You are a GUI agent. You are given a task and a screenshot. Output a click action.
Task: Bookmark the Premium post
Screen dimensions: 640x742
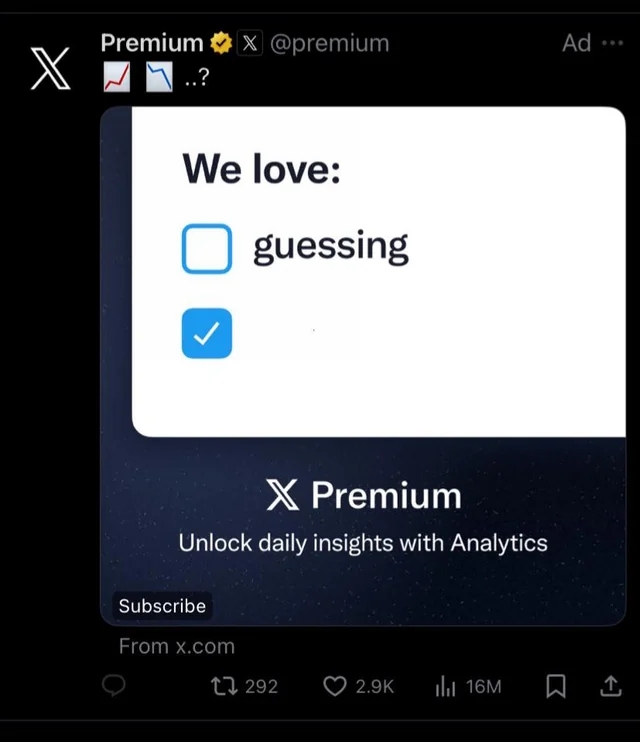tap(556, 686)
